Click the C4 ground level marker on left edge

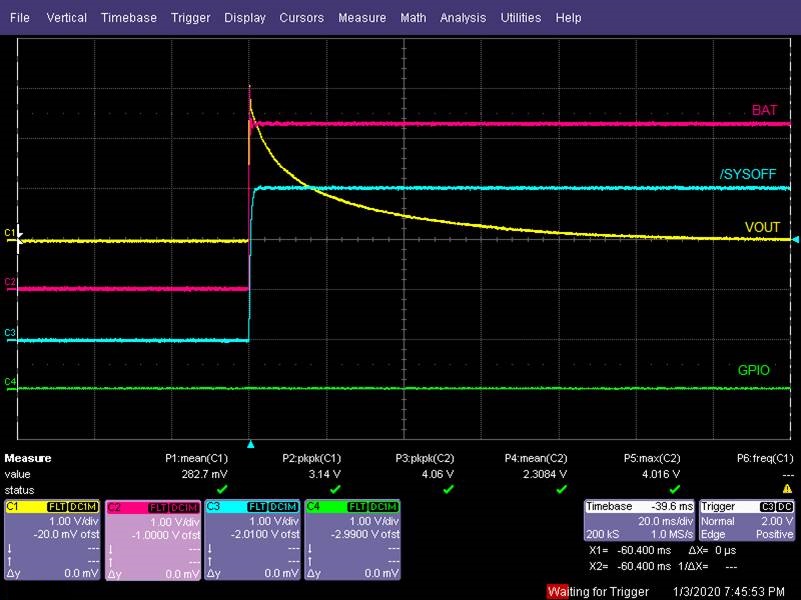[10, 382]
